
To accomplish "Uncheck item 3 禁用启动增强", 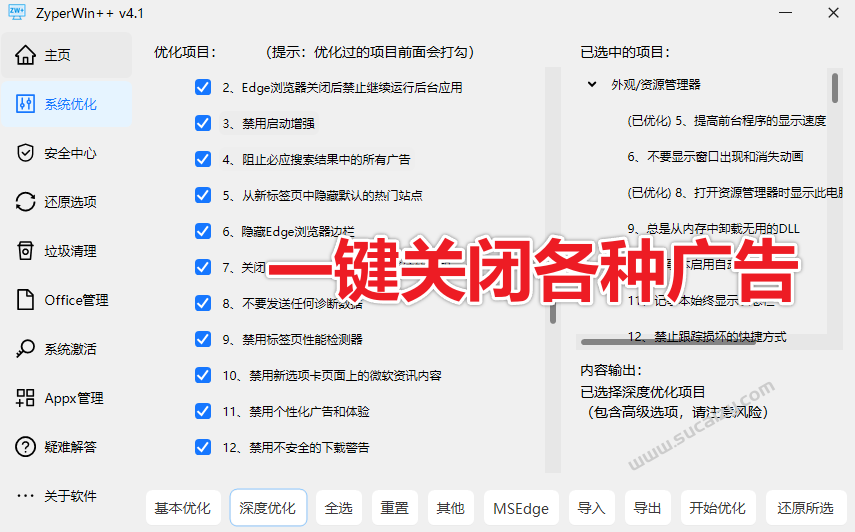I will click(x=203, y=124).
